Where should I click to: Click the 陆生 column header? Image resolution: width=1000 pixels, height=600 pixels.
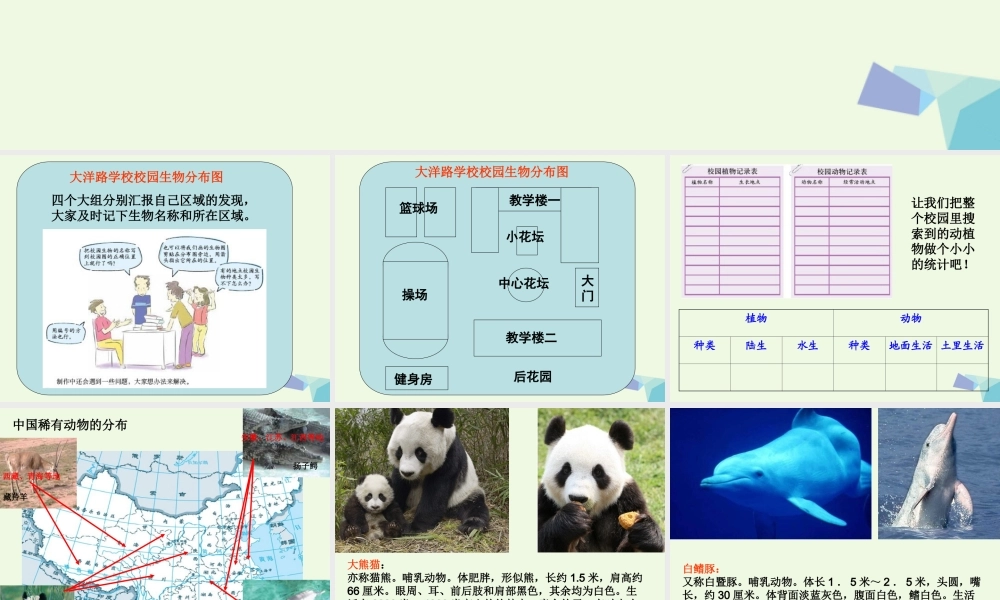[756, 346]
